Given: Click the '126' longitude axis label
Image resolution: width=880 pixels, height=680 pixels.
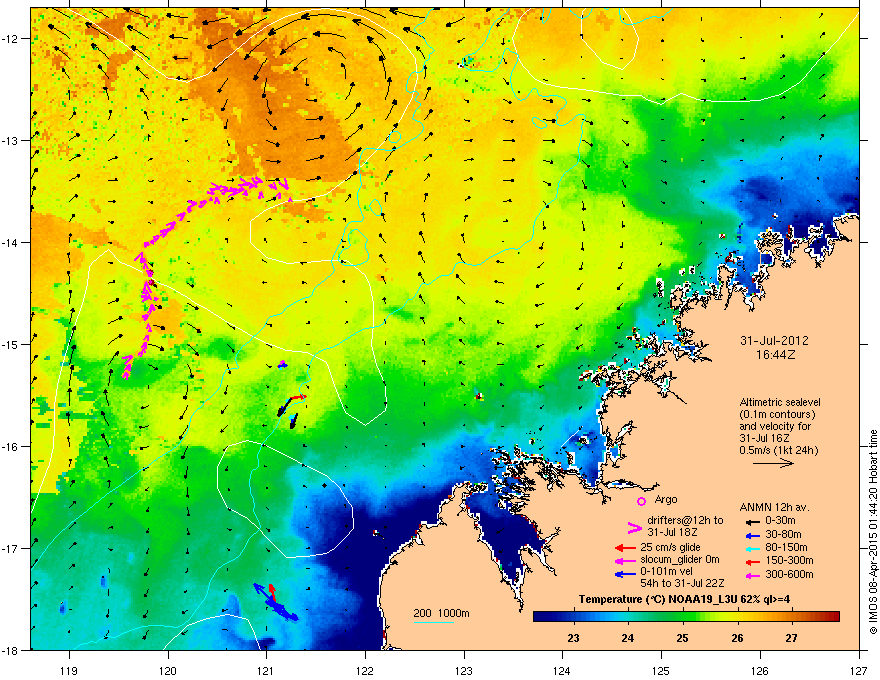Looking at the screenshot, I should click(760, 671).
